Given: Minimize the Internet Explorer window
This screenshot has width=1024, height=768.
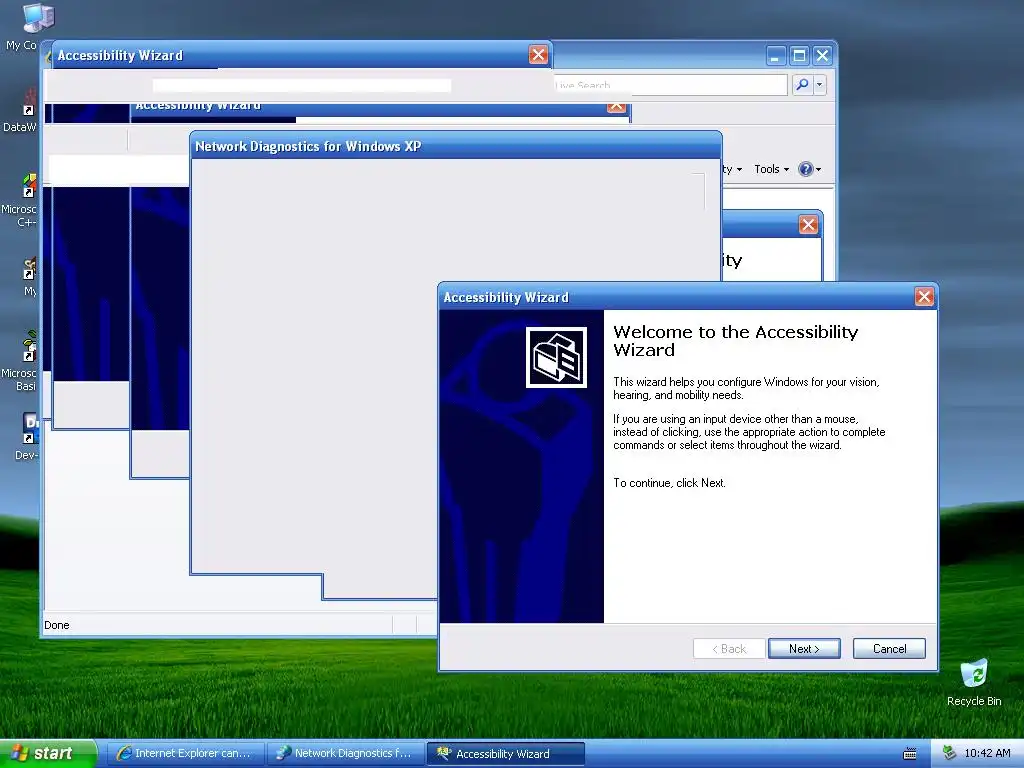Looking at the screenshot, I should [x=775, y=56].
